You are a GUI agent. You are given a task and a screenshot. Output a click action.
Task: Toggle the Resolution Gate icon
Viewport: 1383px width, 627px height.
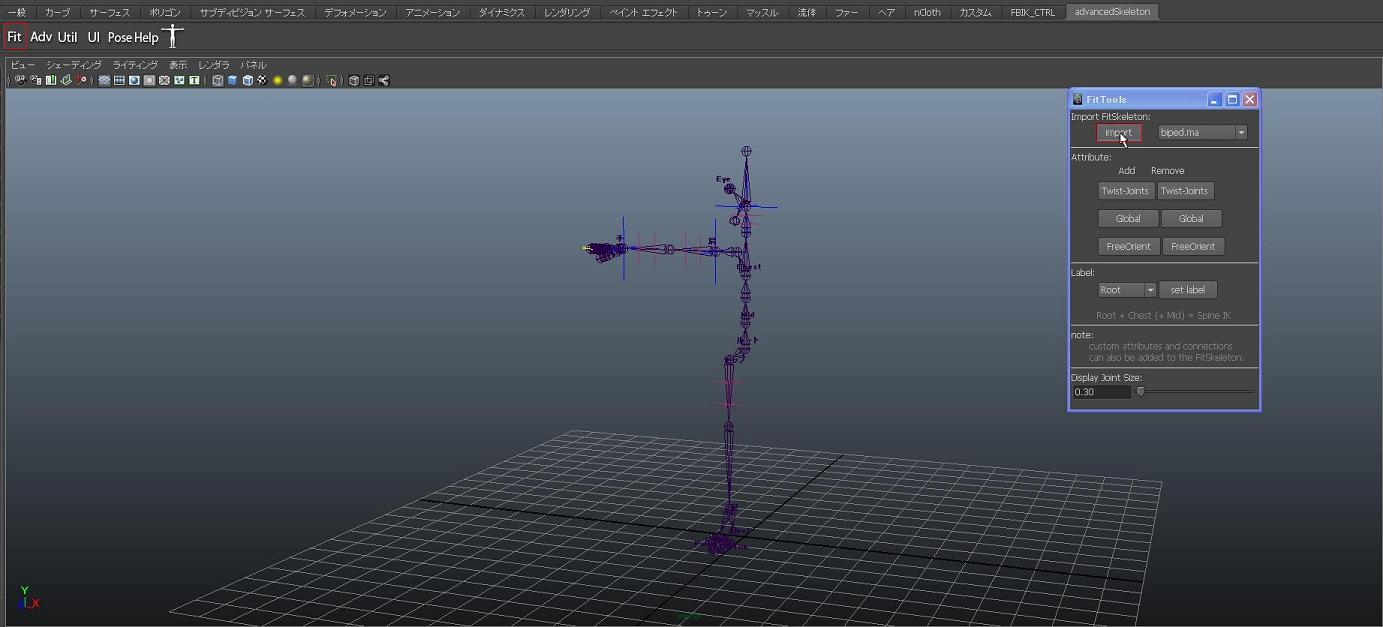click(134, 80)
